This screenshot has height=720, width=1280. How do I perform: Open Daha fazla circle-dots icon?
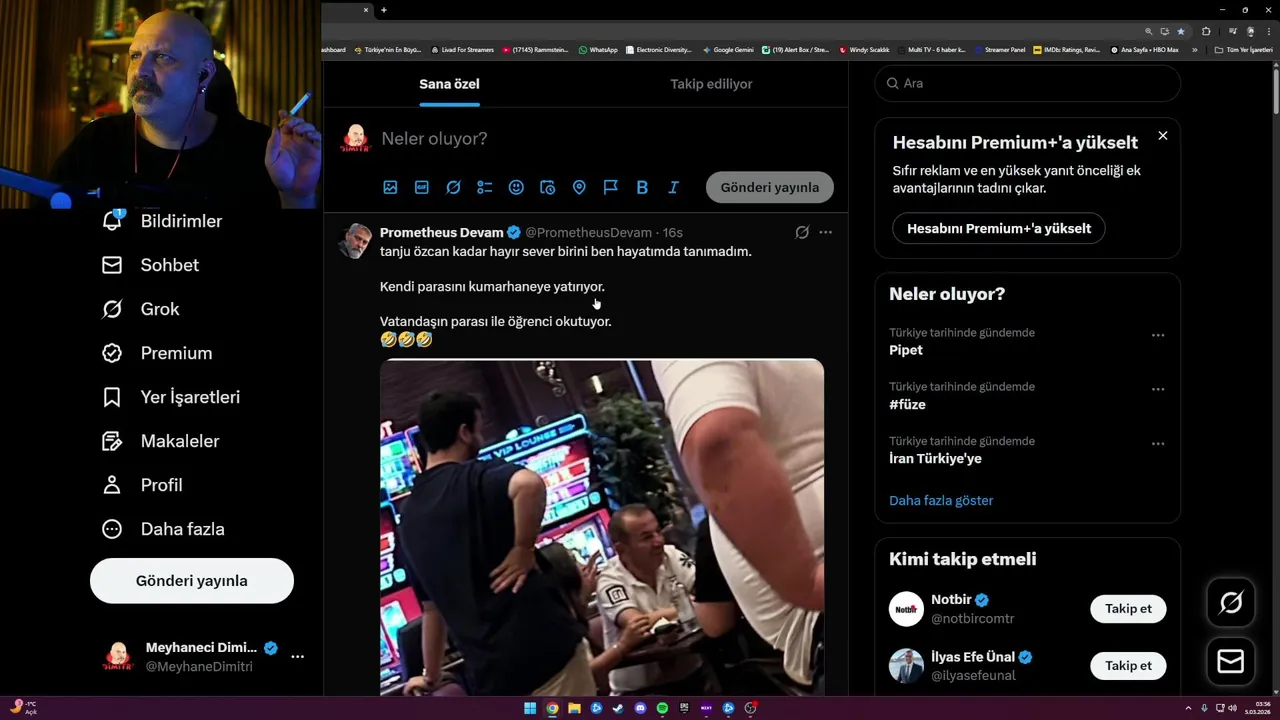112,529
